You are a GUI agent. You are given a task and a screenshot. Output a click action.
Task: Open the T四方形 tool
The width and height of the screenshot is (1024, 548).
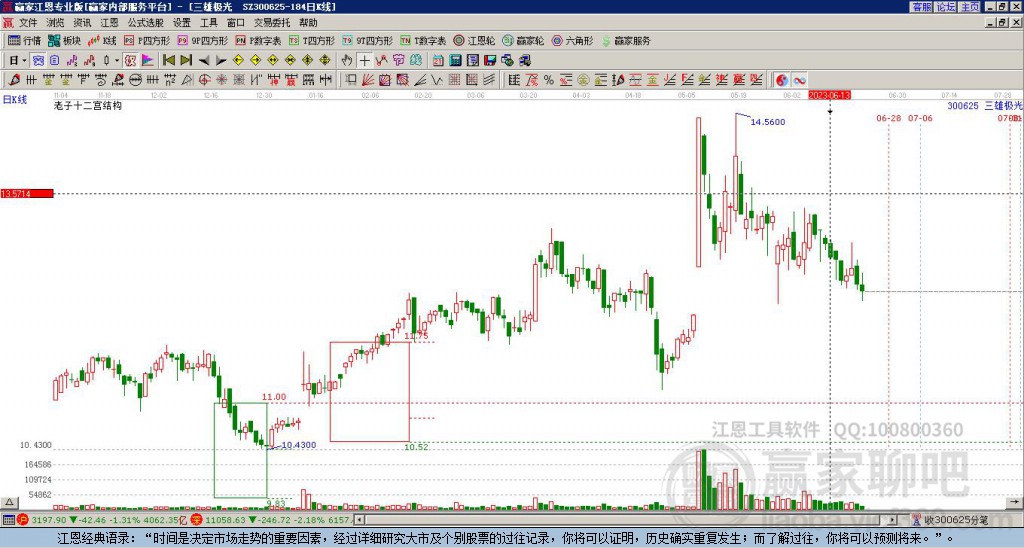[312, 40]
